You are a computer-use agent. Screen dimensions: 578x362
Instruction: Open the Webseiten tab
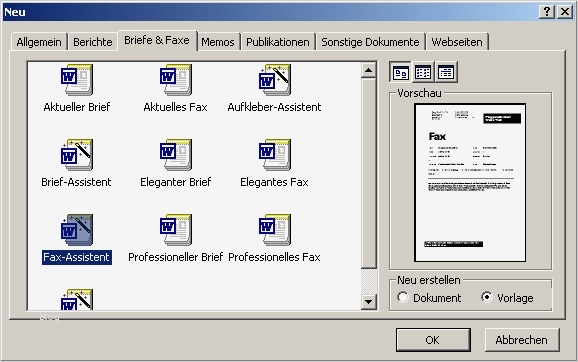point(457,42)
